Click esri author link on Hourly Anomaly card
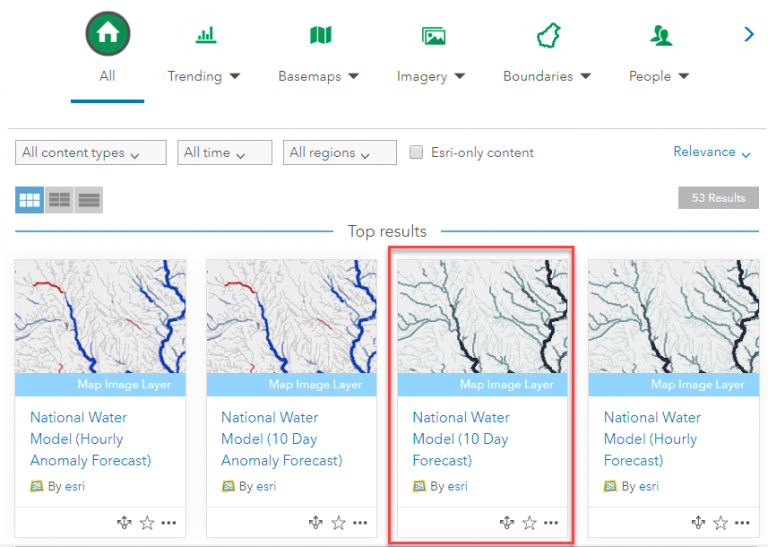The height and width of the screenshot is (547, 768). point(75,486)
